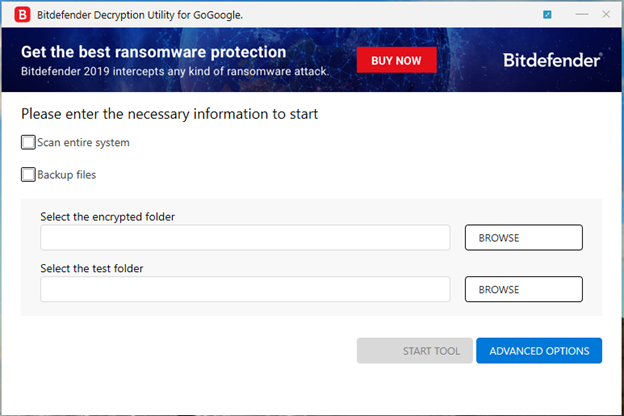Click the 'Get the best ransomware protection' headline
This screenshot has height=416, width=624.
tap(154, 52)
